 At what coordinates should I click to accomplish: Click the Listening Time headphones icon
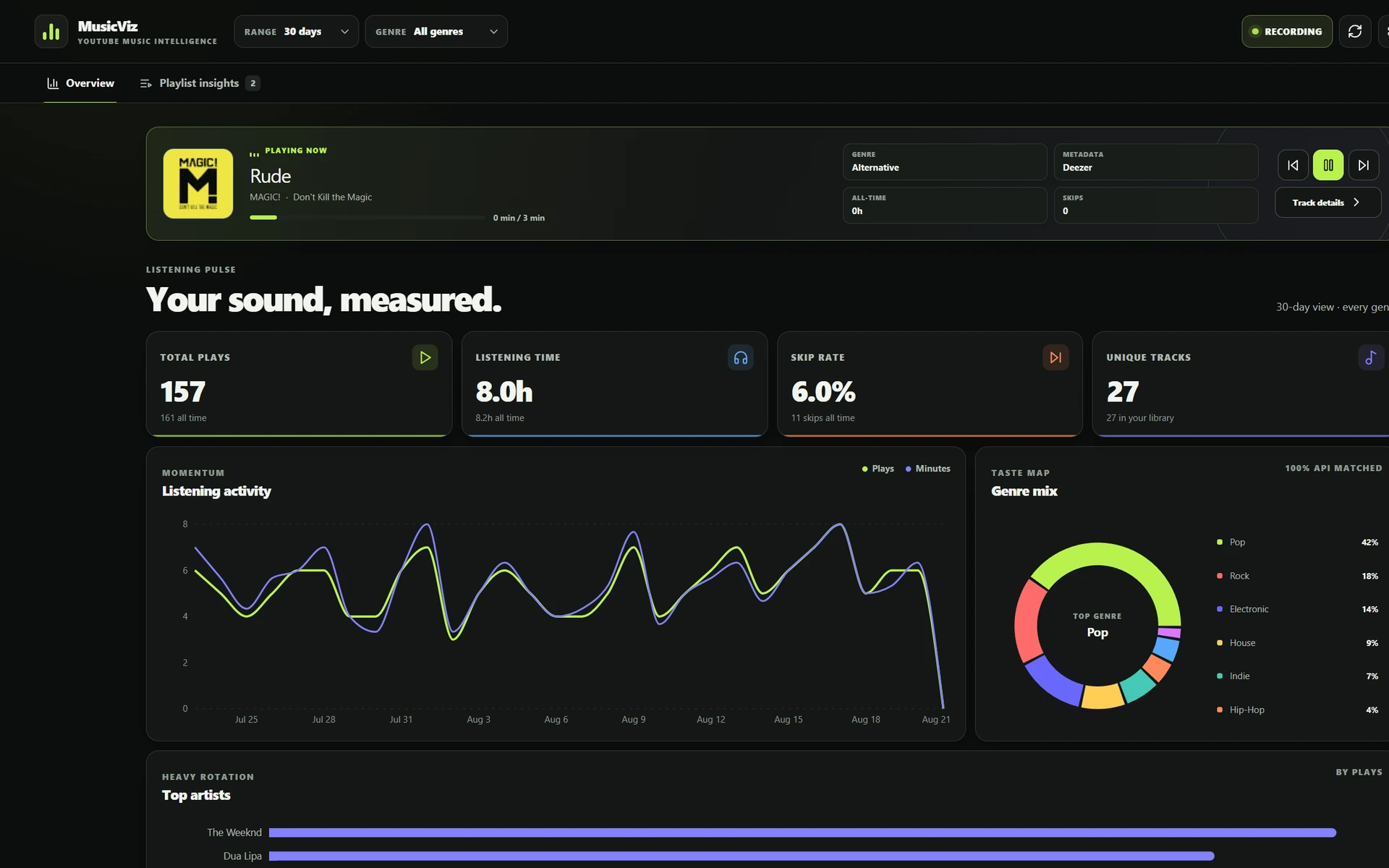740,357
